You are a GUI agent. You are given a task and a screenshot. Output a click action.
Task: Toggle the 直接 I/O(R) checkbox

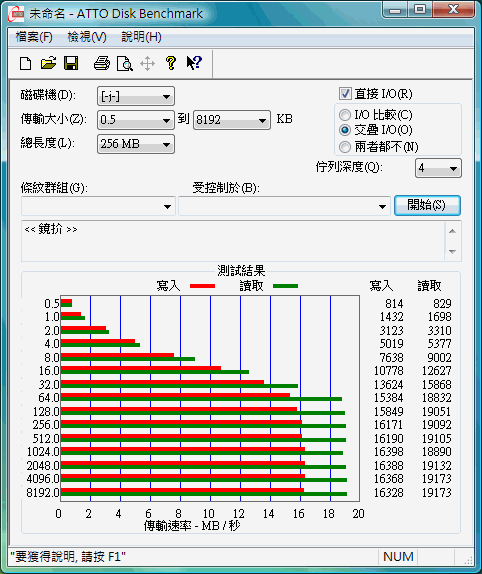pyautogui.click(x=345, y=94)
